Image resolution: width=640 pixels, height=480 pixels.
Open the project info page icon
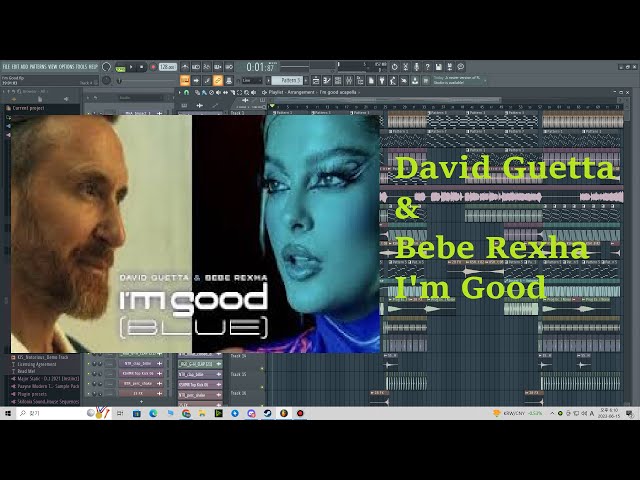pyautogui.click(x=371, y=80)
